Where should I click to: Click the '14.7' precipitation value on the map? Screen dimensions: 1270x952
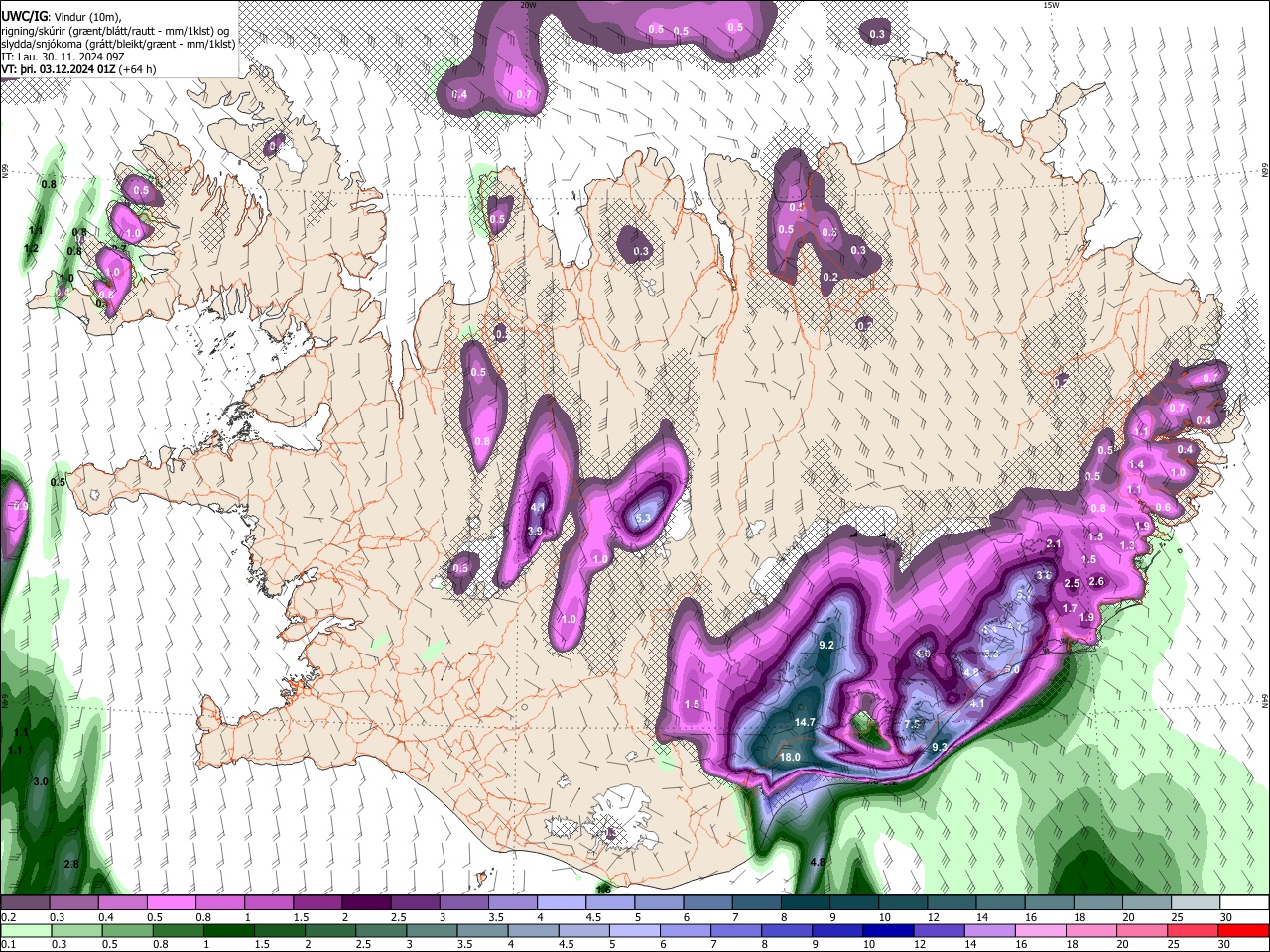click(x=805, y=723)
